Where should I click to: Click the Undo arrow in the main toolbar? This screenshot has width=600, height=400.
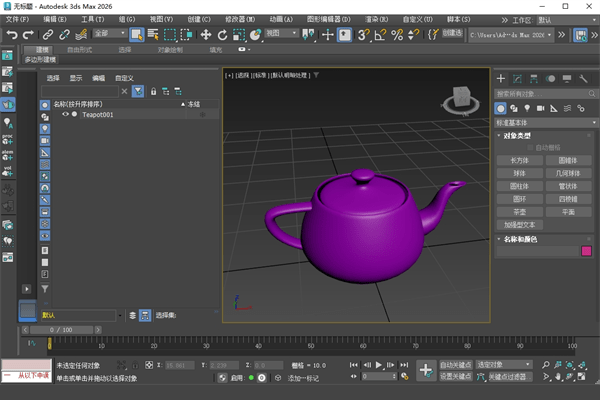(x=11, y=34)
